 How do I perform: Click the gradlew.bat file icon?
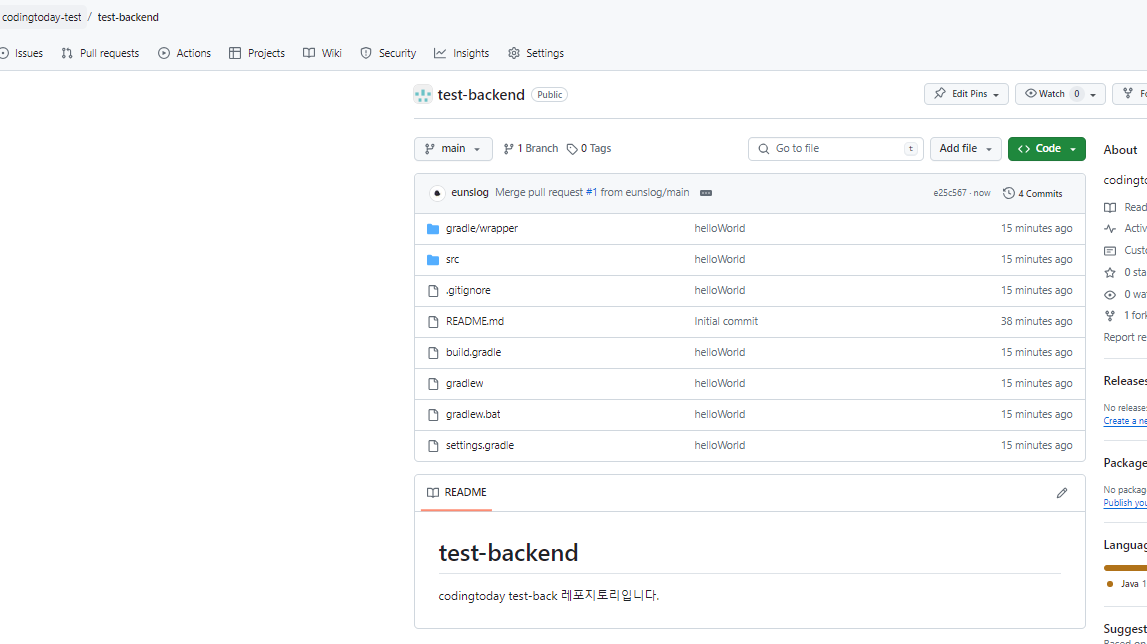point(433,415)
